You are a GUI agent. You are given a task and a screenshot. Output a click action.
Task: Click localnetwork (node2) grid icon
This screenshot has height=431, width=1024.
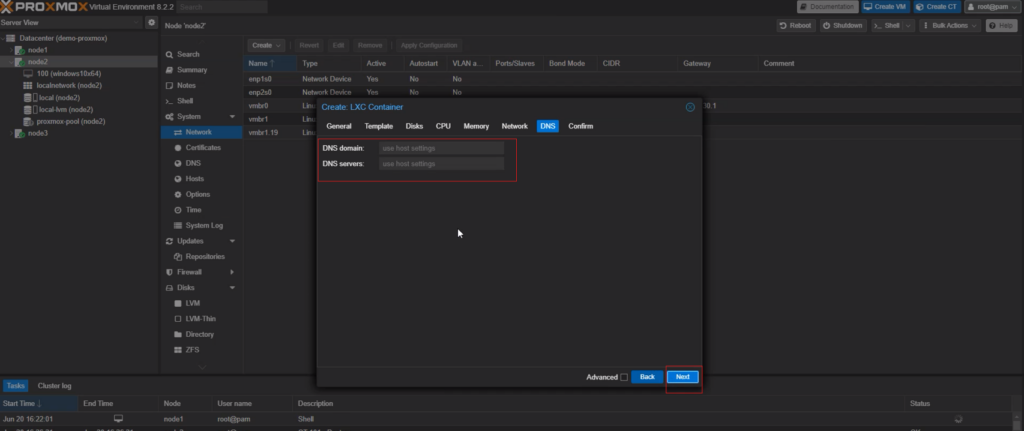pyautogui.click(x=27, y=86)
